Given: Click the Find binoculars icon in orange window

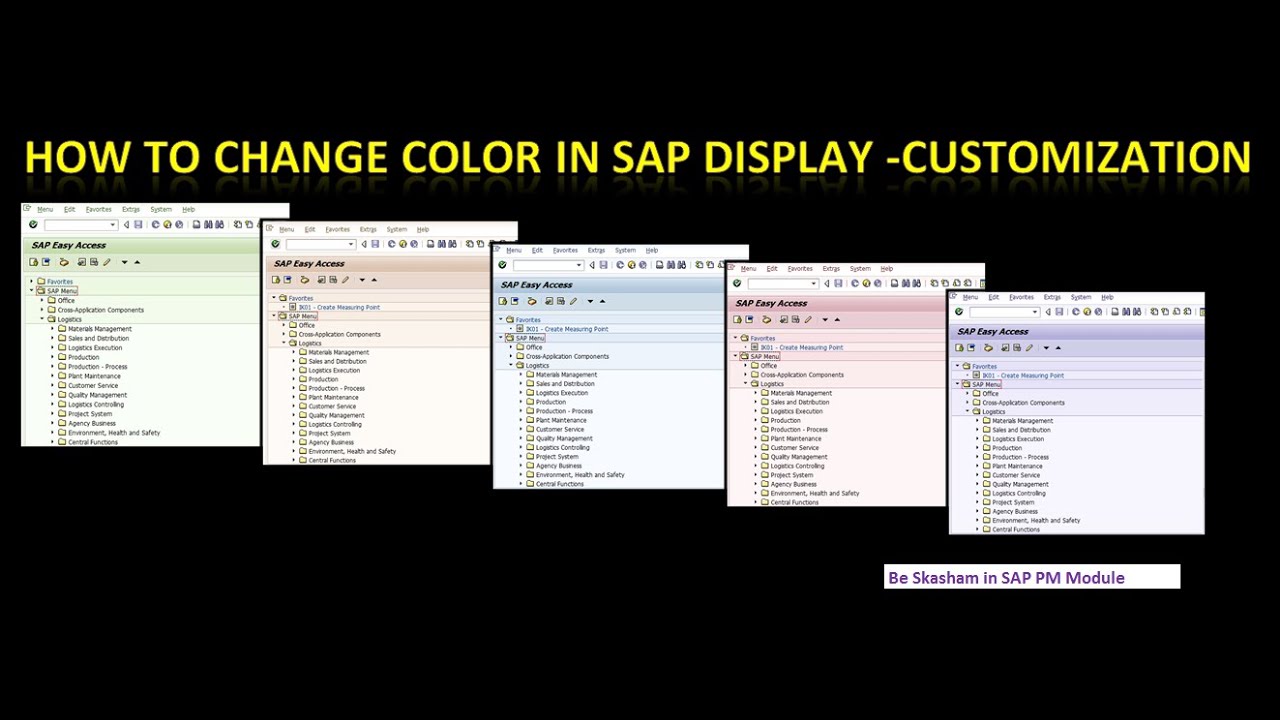Looking at the screenshot, I should coord(441,244).
